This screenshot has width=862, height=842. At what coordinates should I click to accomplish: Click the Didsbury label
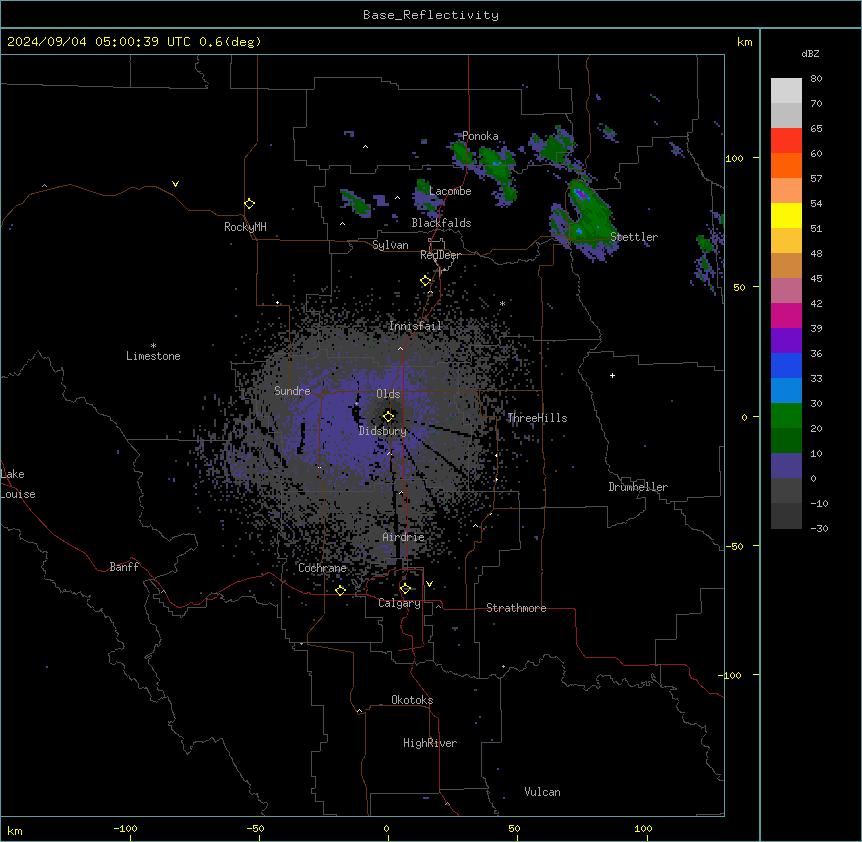click(x=383, y=431)
